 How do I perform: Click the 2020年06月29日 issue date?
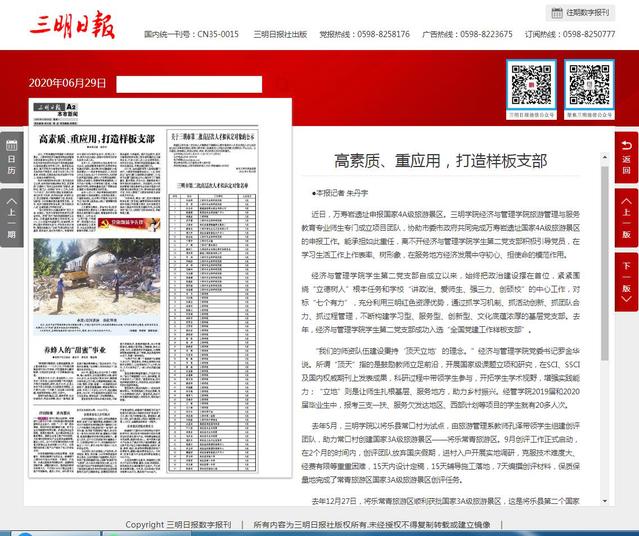coord(67,83)
